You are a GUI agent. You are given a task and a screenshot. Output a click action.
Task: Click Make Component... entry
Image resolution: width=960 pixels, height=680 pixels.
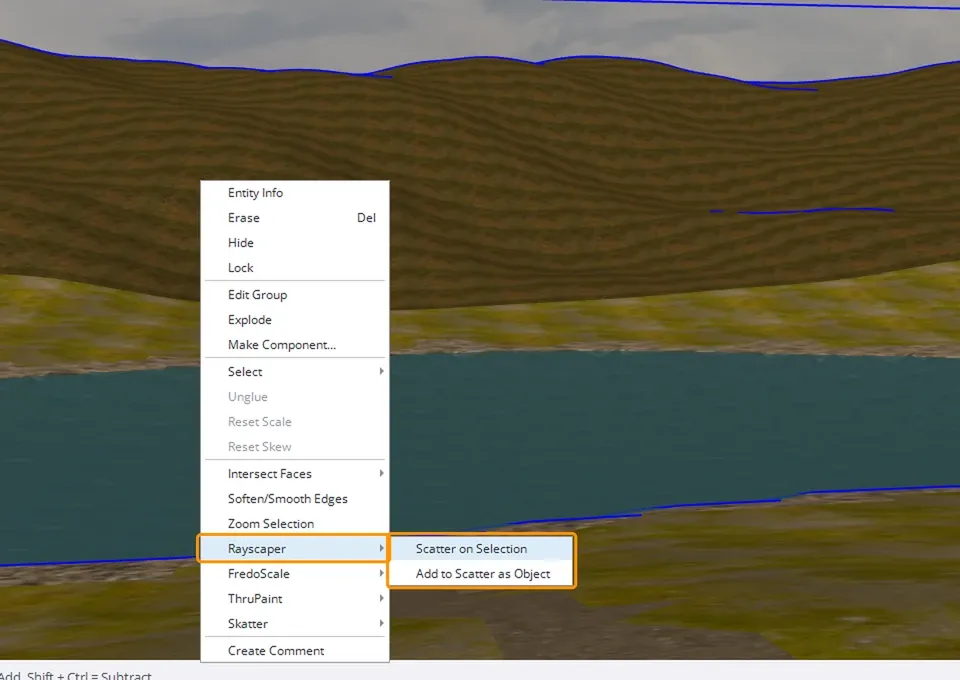coord(294,345)
